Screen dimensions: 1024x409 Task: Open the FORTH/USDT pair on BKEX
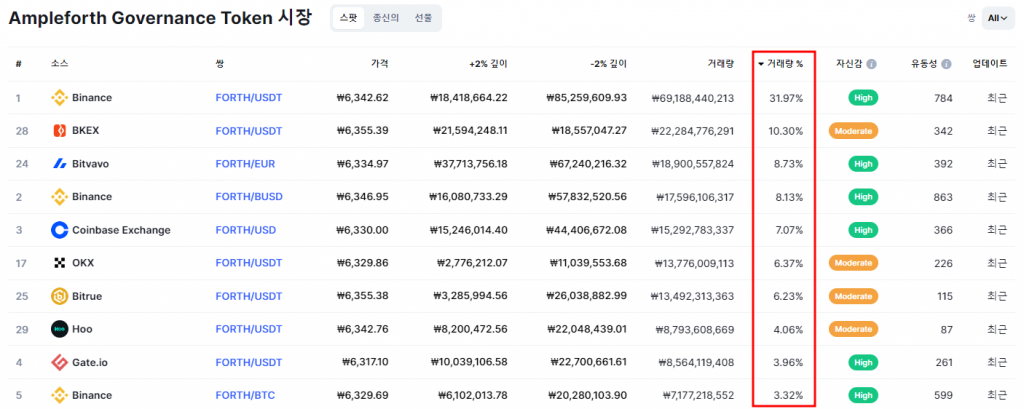pyautogui.click(x=249, y=131)
